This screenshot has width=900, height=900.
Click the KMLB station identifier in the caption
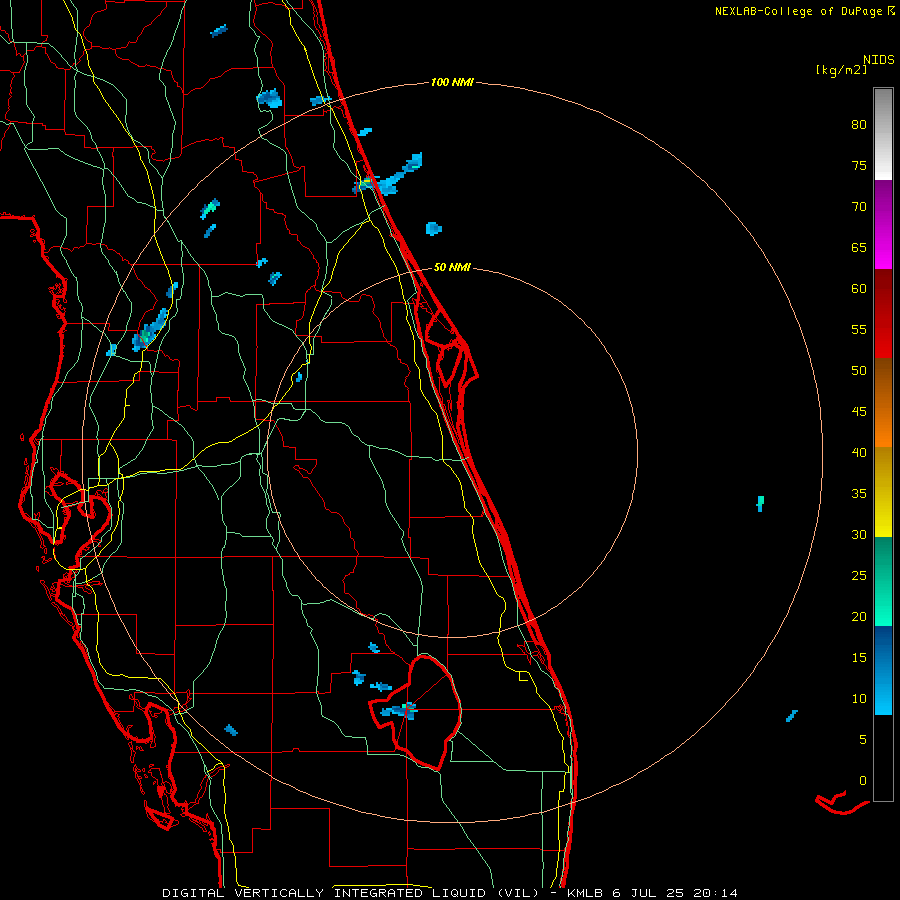coord(585,893)
